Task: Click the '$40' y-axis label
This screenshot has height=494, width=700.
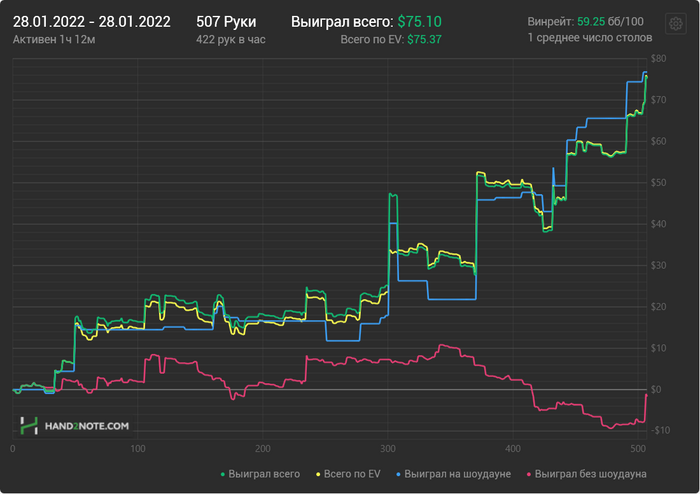Action: point(658,224)
